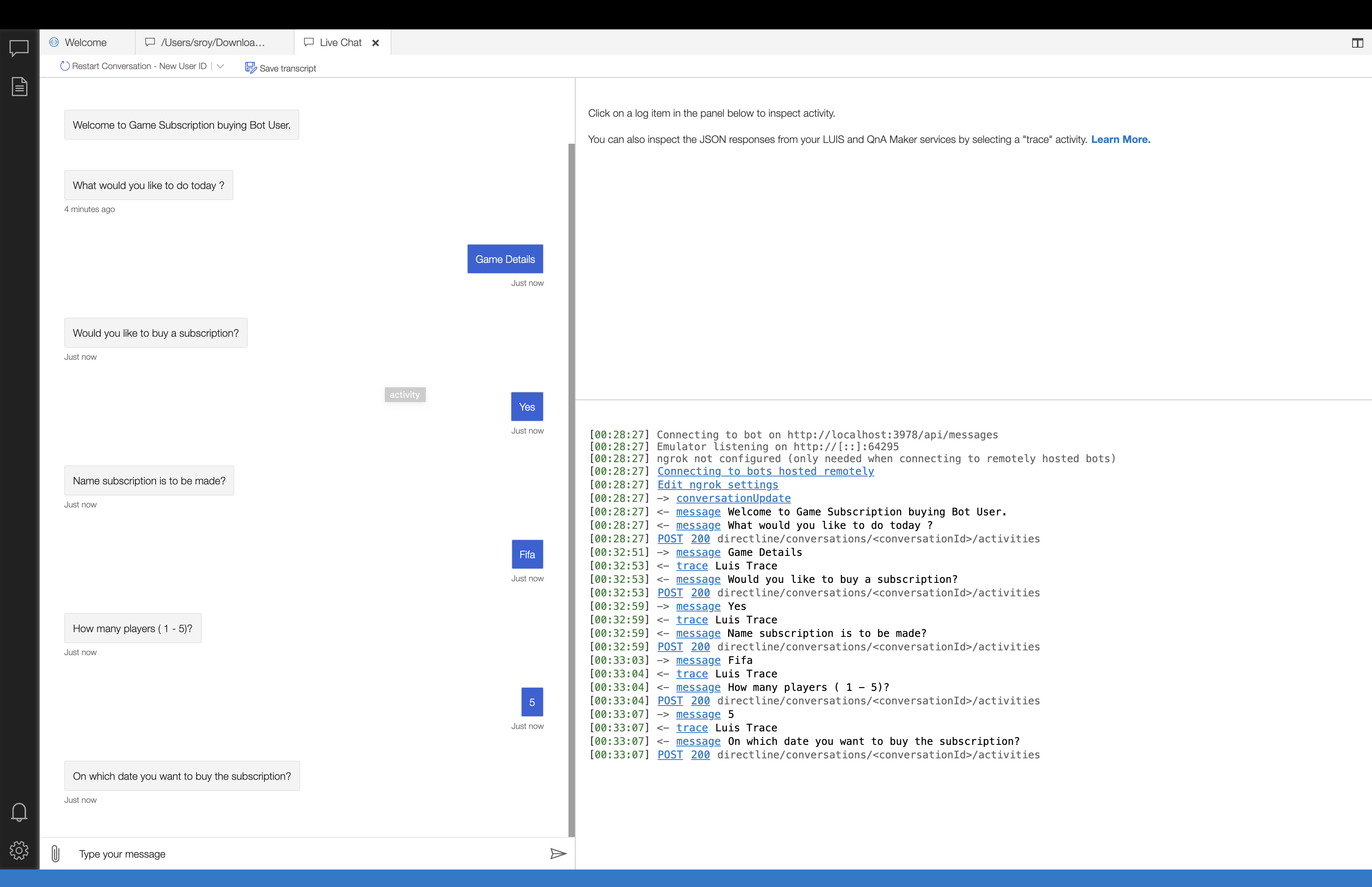Click the notifications bell icon
1372x887 pixels.
pos(19,812)
